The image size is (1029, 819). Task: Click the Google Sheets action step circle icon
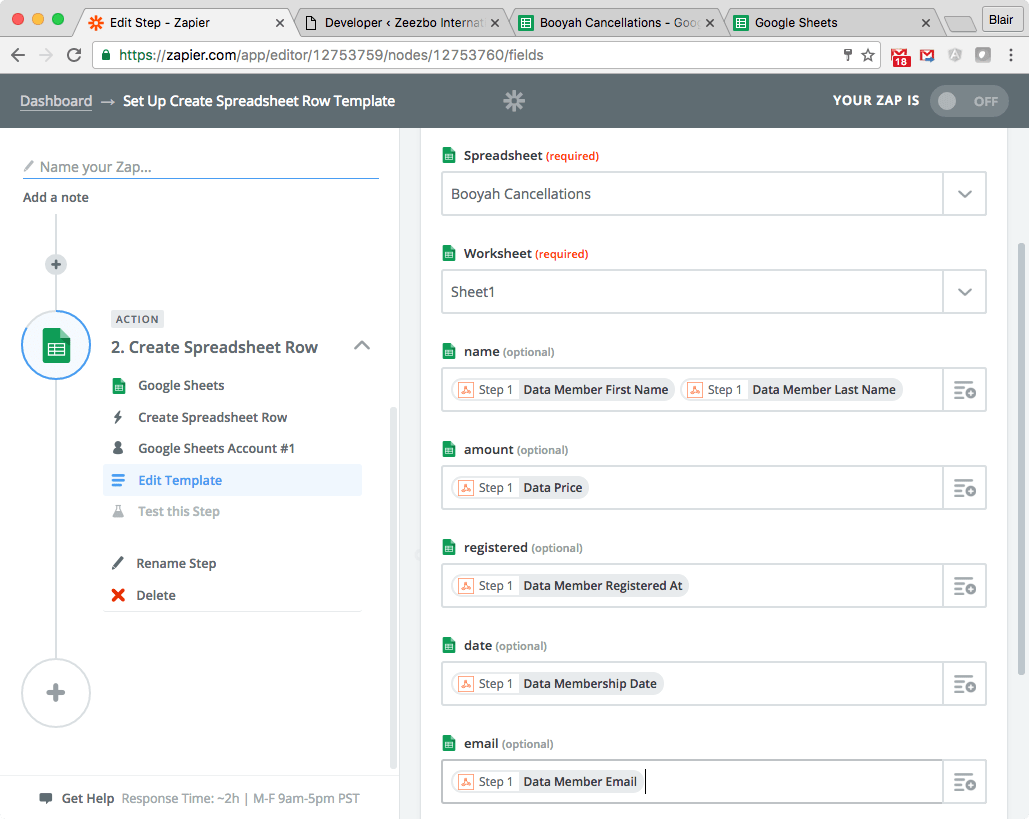tap(56, 345)
